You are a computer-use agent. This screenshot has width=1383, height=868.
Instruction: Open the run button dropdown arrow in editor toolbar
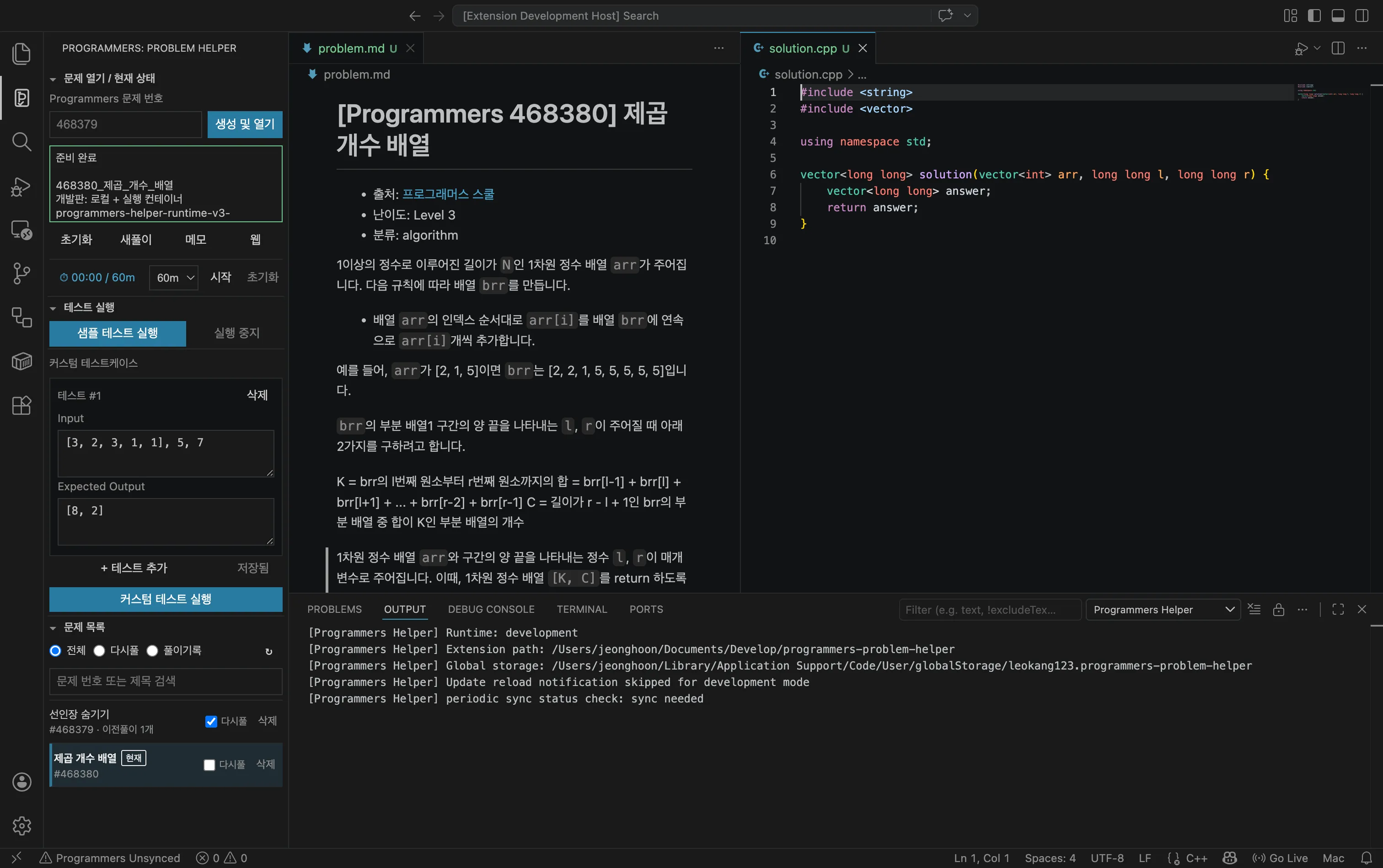pos(1317,48)
